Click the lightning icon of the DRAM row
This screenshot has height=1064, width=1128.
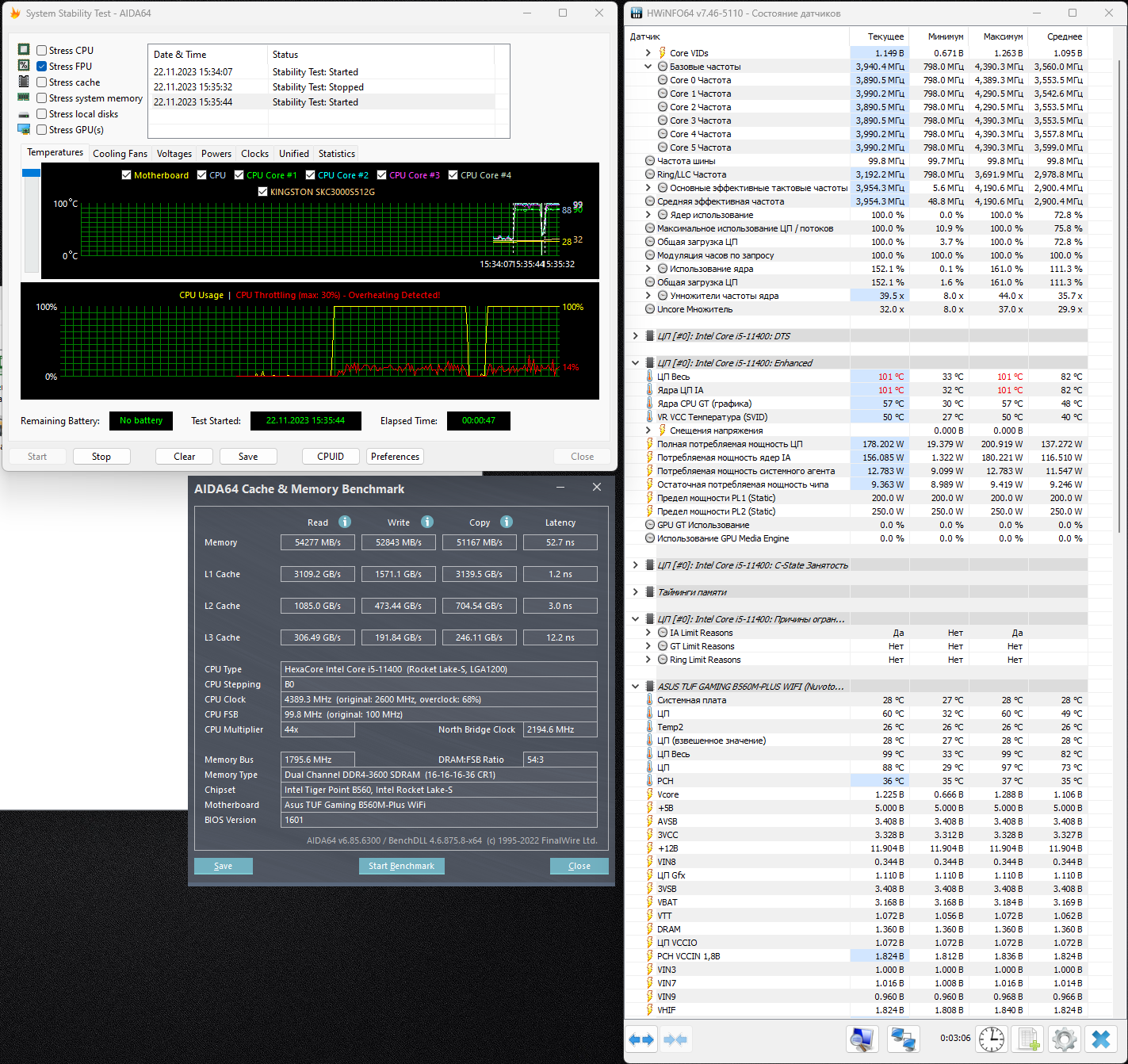[x=650, y=929]
